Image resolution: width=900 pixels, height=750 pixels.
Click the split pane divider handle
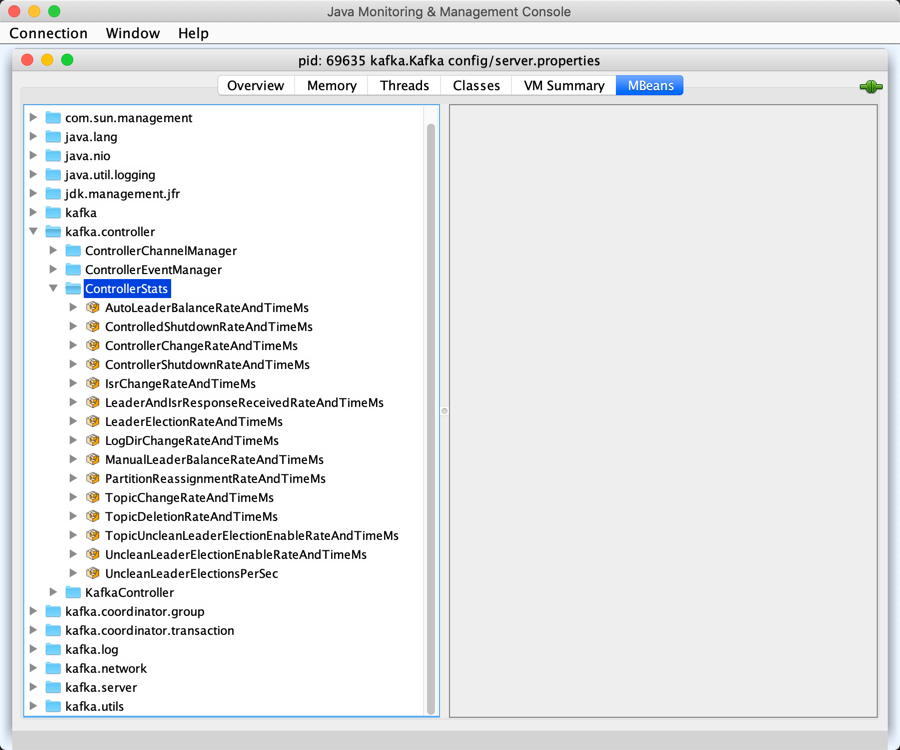[444, 411]
